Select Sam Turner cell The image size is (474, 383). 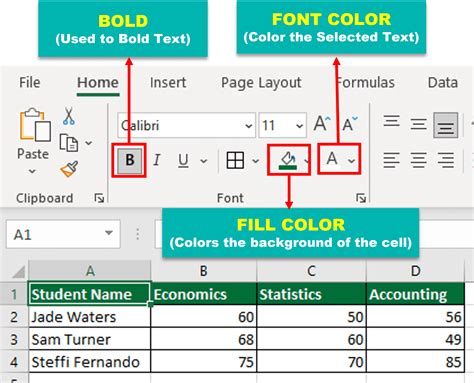[89, 339]
